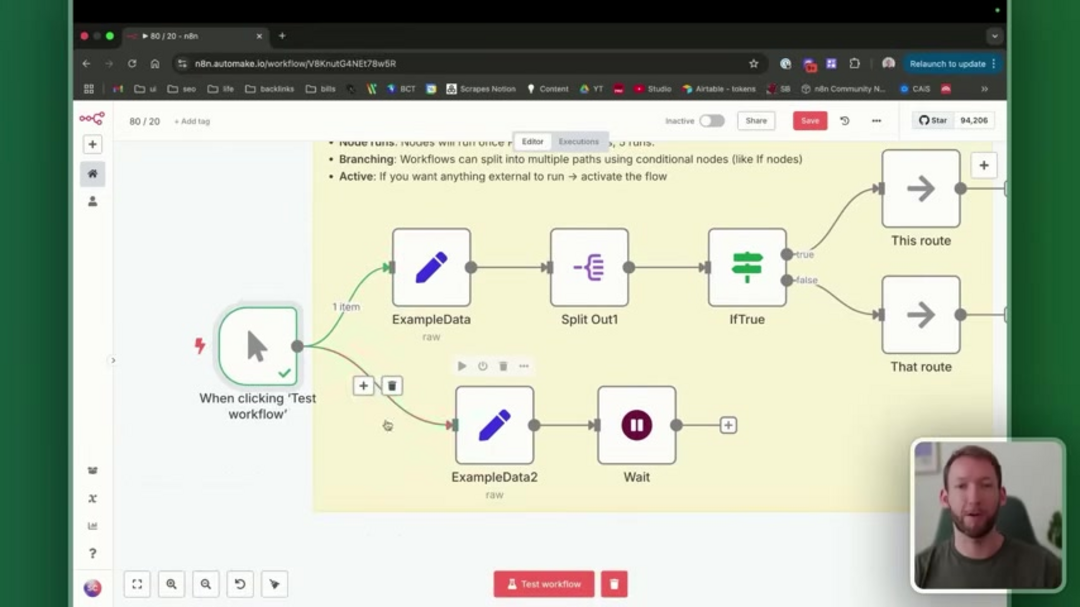Switch to the Editor tab
Screen dimensions: 1080x607
[x=533, y=142]
